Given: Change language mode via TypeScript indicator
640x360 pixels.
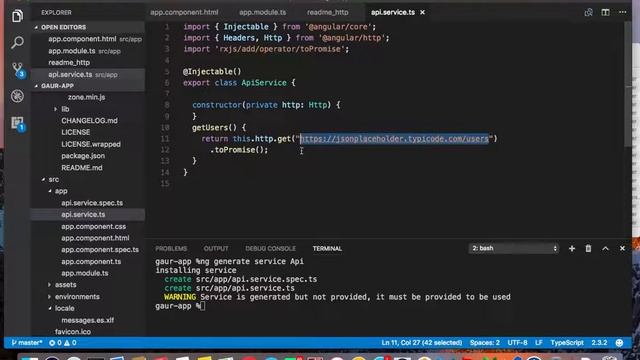Looking at the screenshot, I should point(567,343).
